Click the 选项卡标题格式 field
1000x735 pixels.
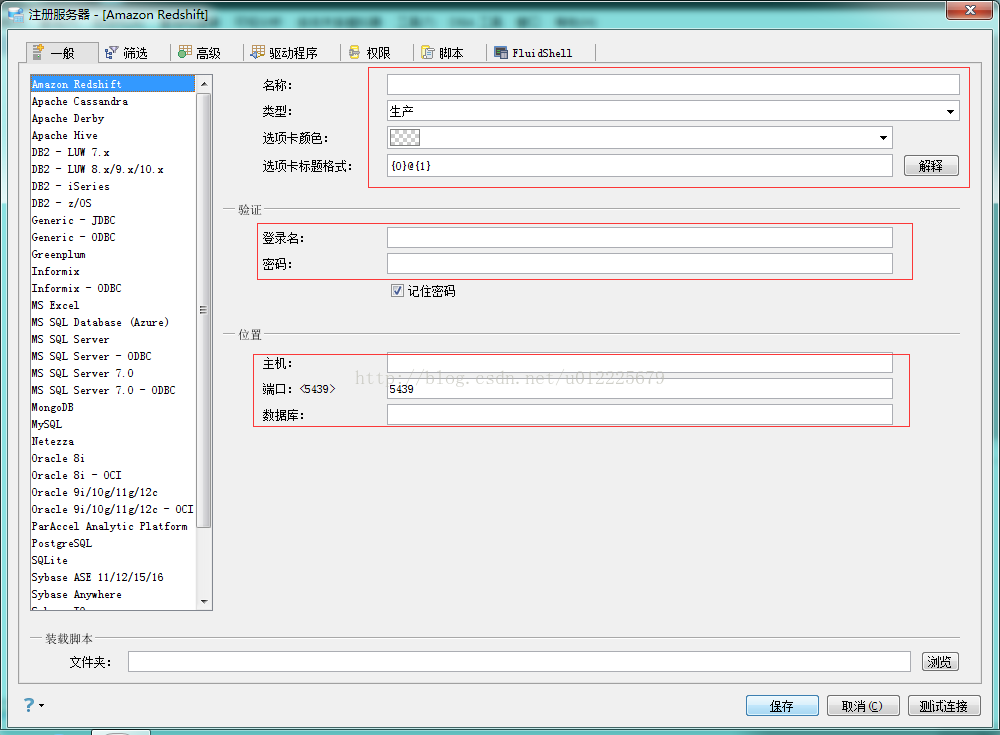[x=640, y=166]
